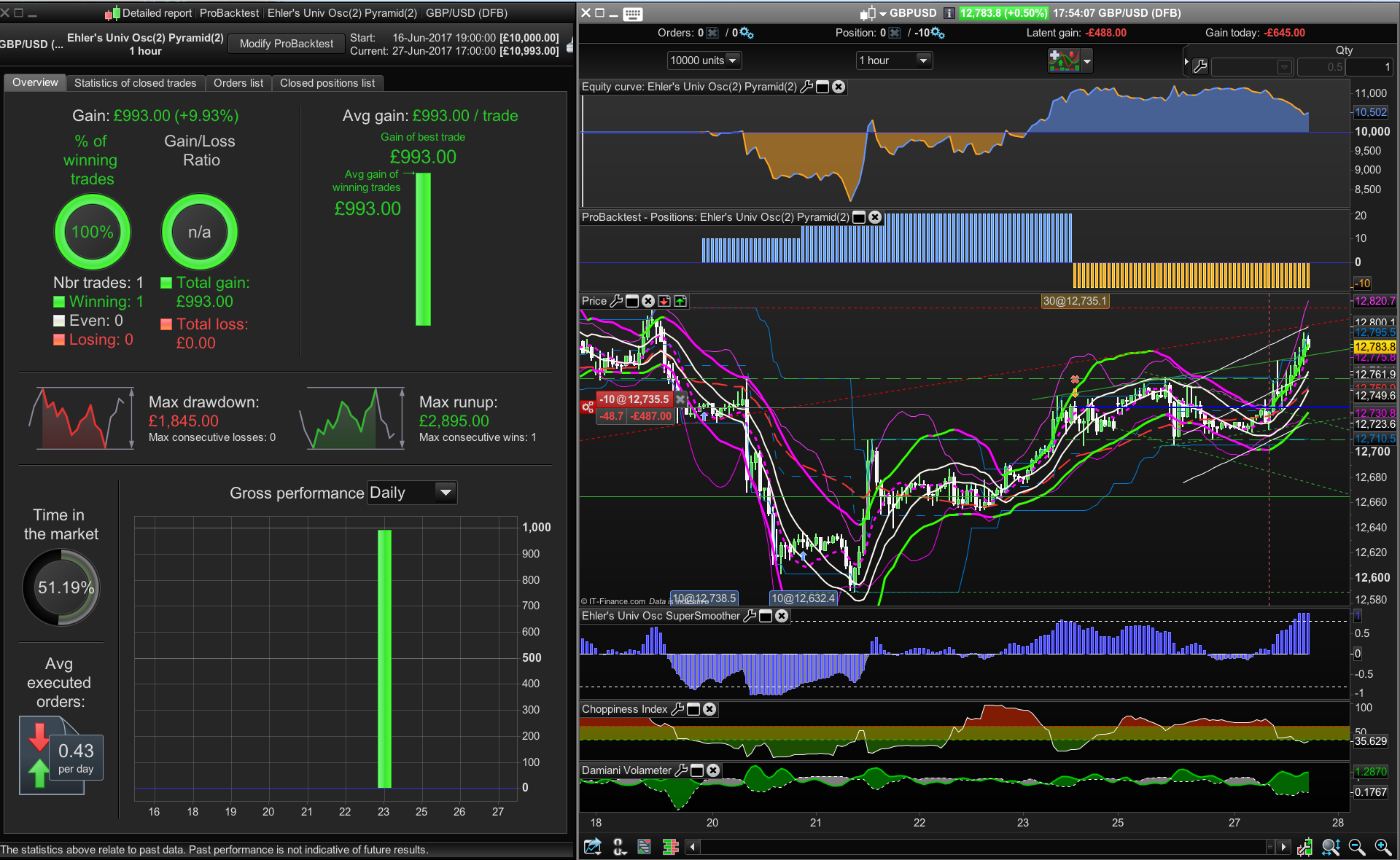
Task: Click the Orders list tab
Action: tap(238, 83)
